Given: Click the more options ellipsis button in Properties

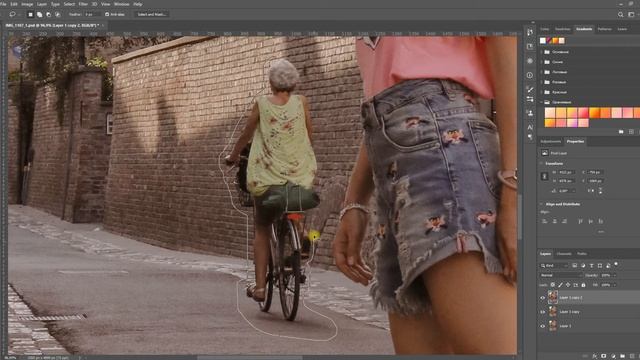Looking at the screenshot, I should [600, 232].
